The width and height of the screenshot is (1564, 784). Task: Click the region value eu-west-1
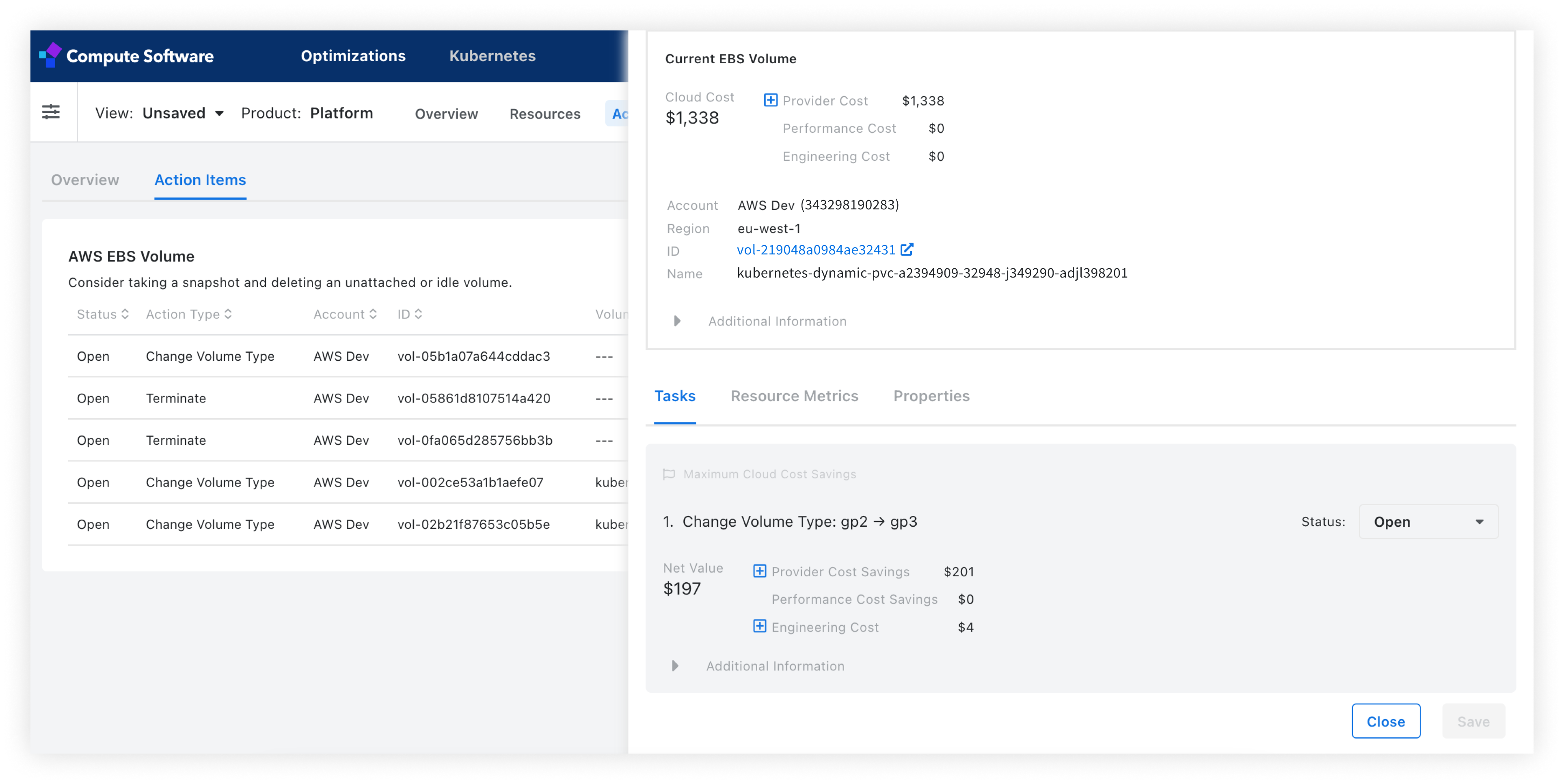[769, 229]
